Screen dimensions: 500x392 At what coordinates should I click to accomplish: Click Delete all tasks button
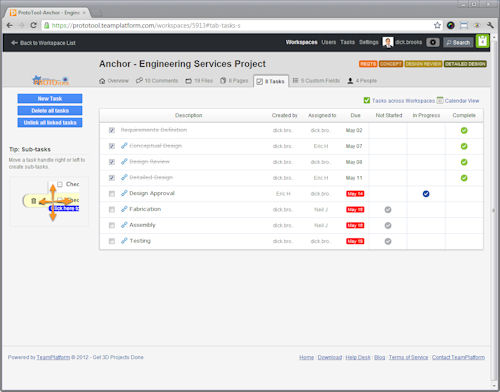coord(50,110)
